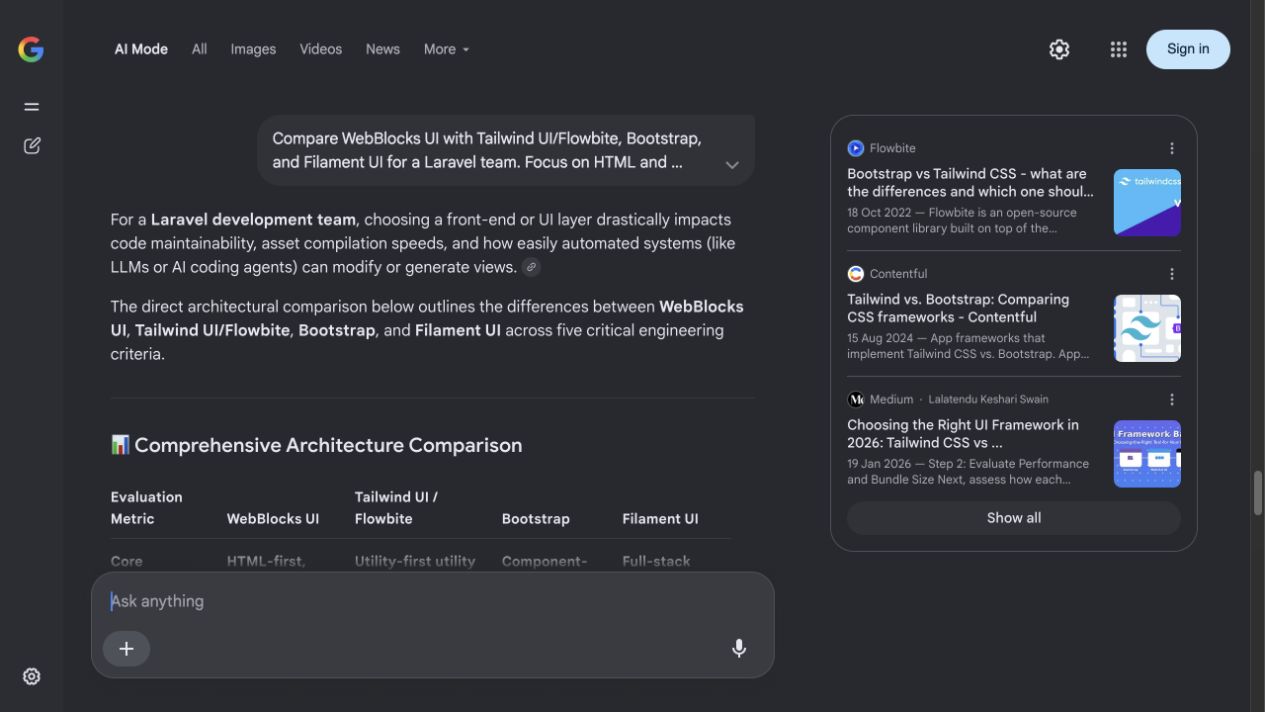Open Bootstrap vs Tailwind CSS article link
Image resolution: width=1265 pixels, height=712 pixels.
[970, 182]
